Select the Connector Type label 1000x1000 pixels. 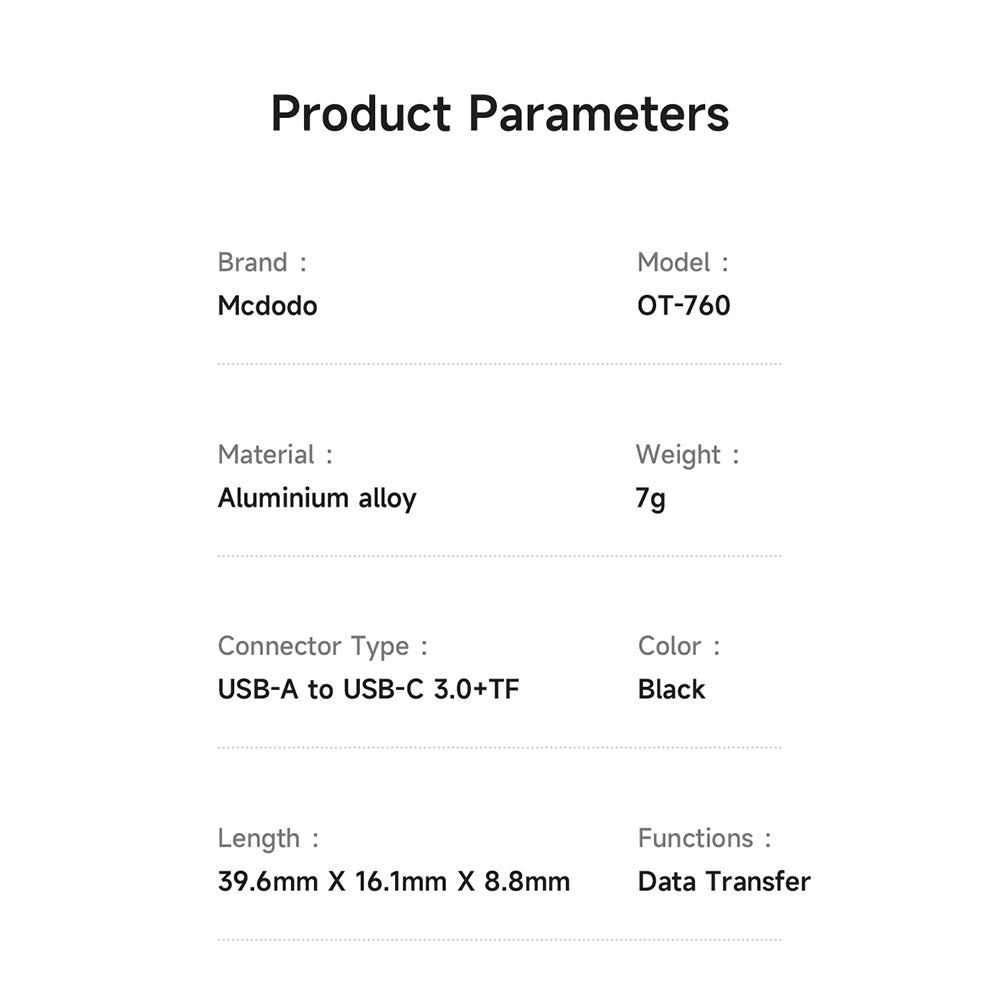(x=322, y=647)
